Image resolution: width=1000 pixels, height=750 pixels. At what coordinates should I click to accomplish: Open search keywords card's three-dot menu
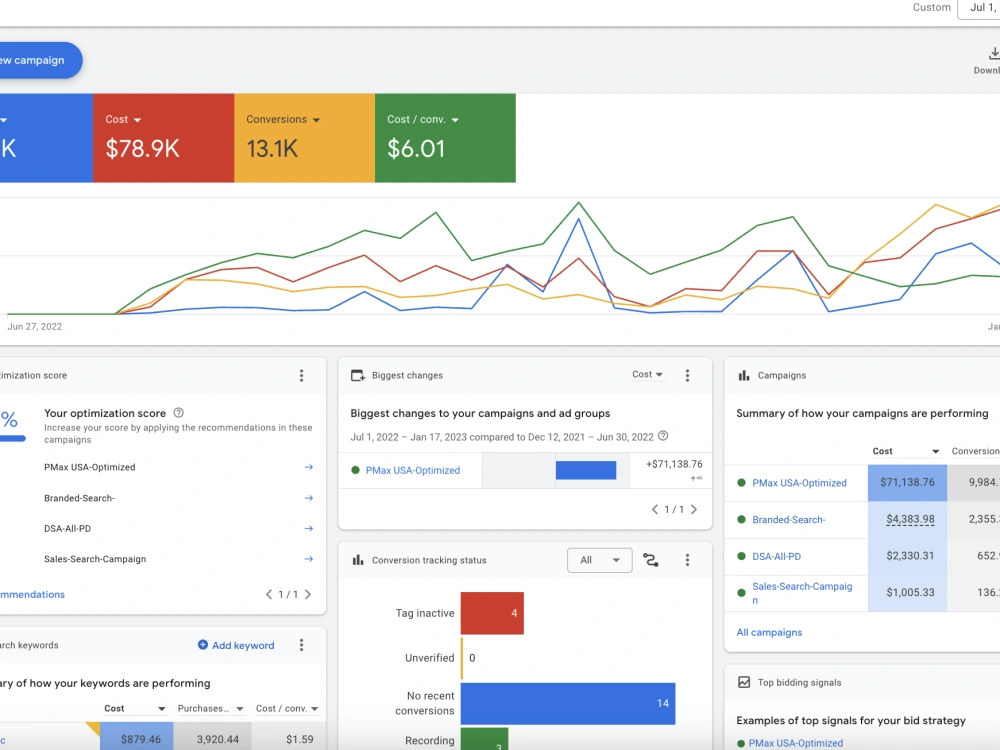[x=302, y=645]
